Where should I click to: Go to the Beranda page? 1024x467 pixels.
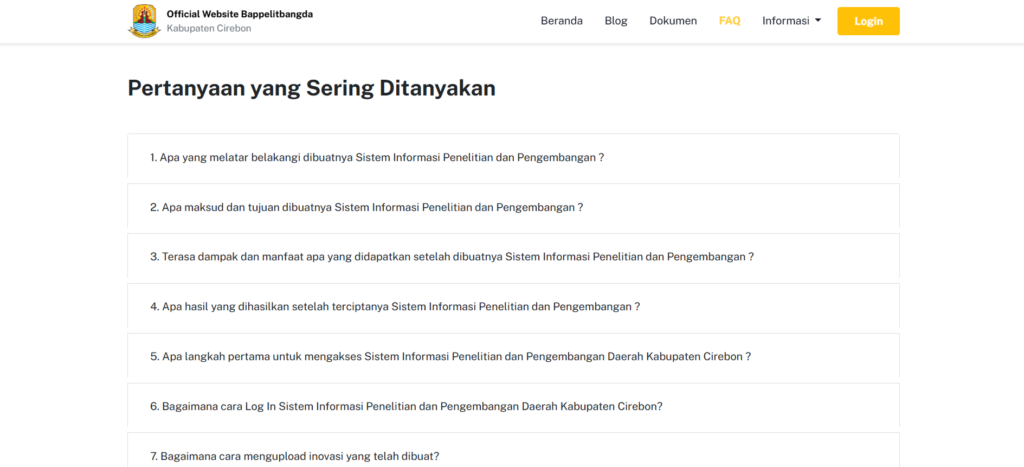click(x=562, y=21)
